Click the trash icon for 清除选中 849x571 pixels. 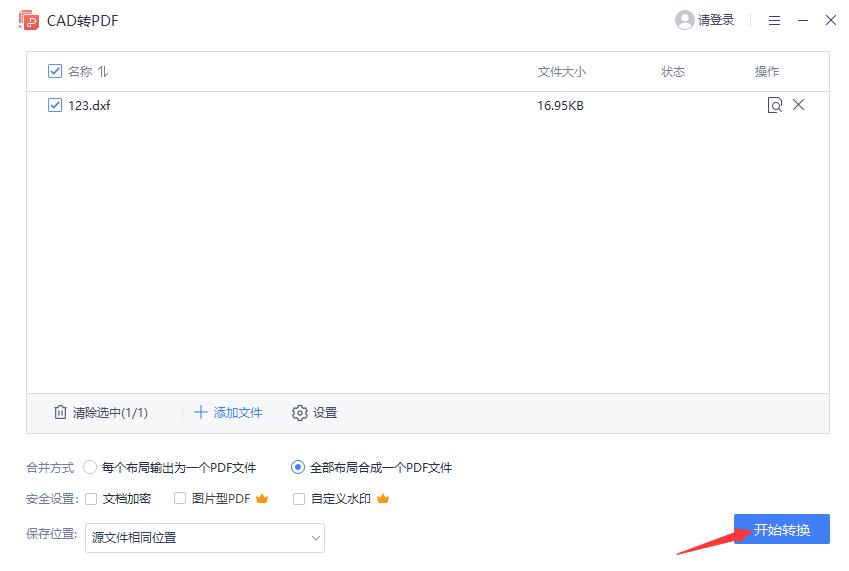(x=60, y=412)
